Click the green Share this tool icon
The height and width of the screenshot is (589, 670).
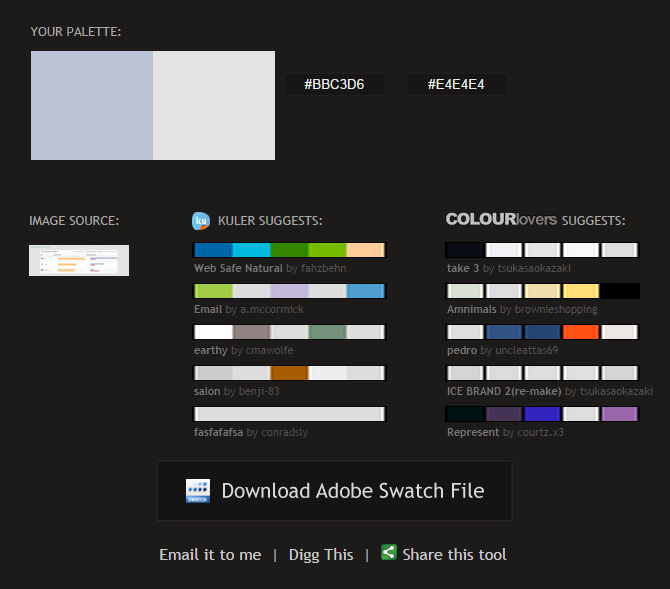389,552
